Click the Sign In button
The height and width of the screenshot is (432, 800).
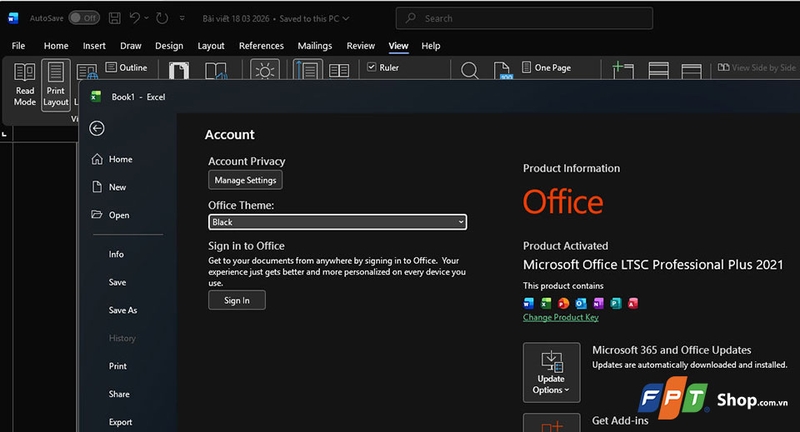click(237, 300)
